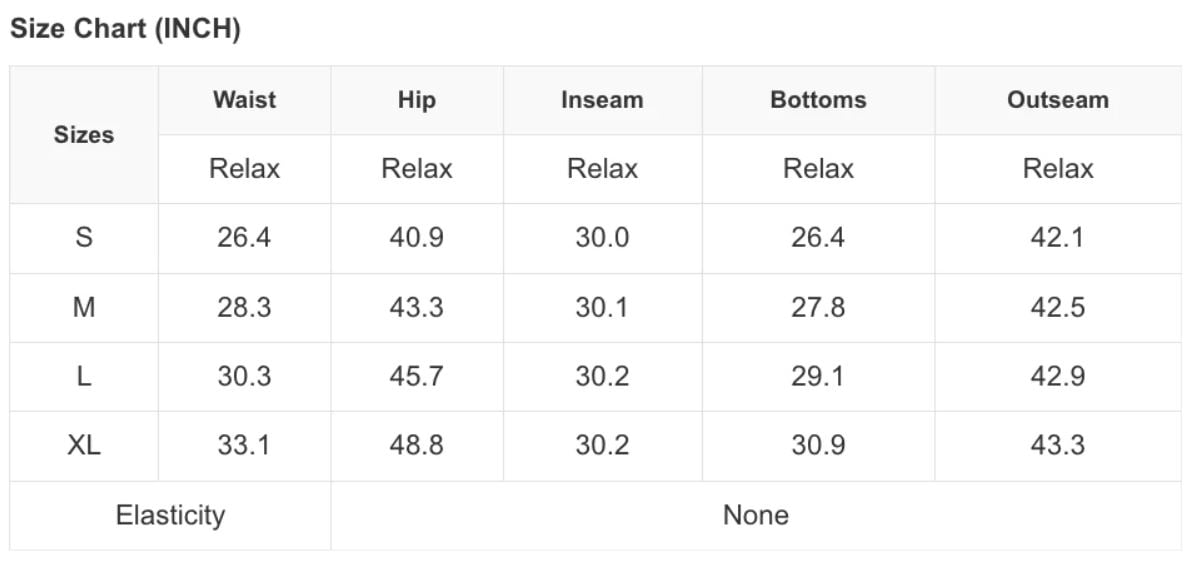The image size is (1195, 562).
Task: Select the Outseam column header
Action: [1058, 100]
